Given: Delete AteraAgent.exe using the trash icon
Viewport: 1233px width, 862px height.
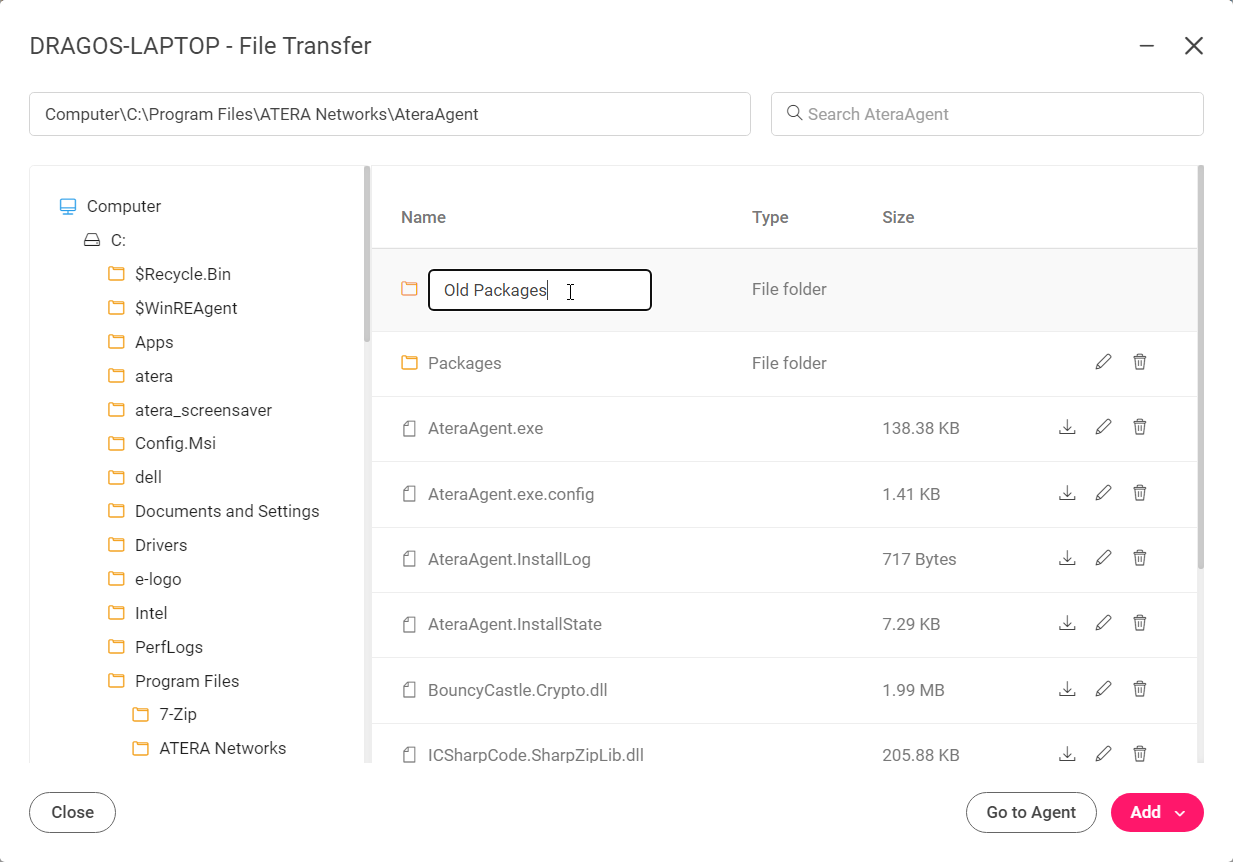Looking at the screenshot, I should [1139, 428].
